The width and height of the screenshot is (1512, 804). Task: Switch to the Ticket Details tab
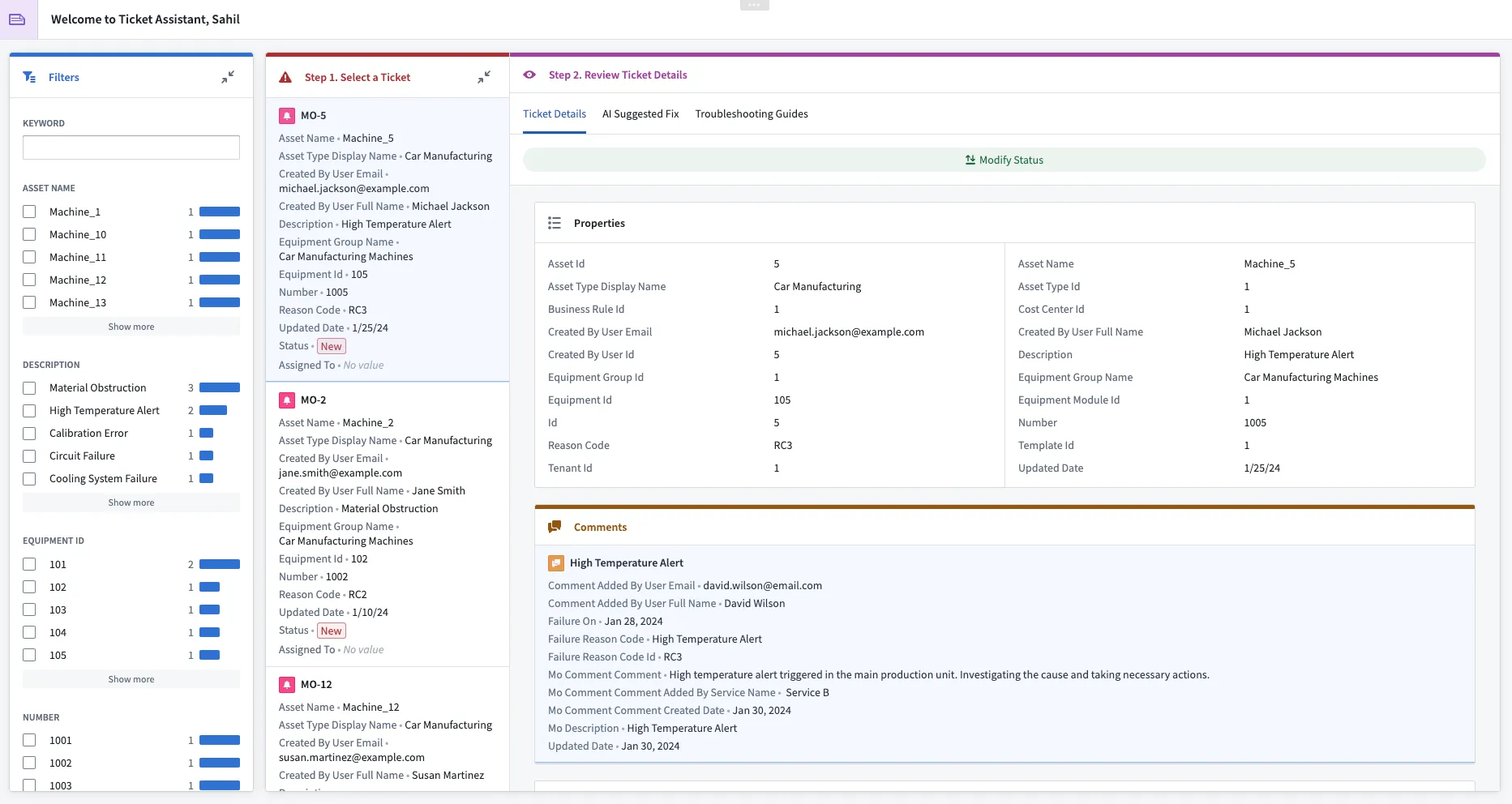[x=555, y=114]
